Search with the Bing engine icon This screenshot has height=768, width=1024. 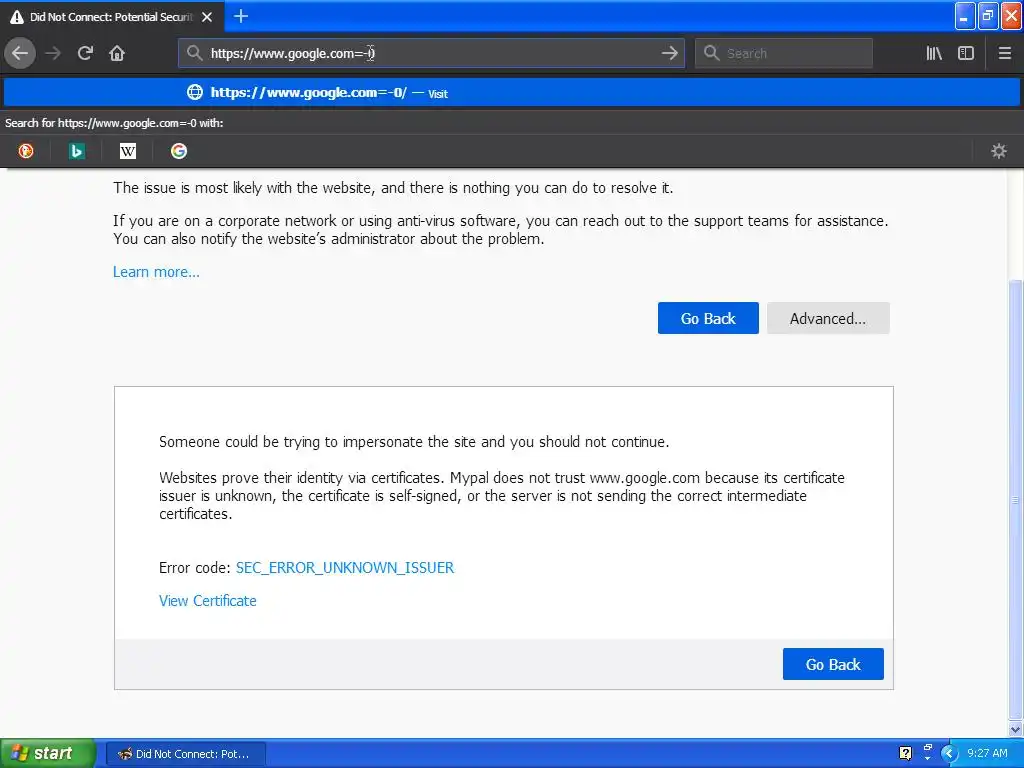coord(76,151)
